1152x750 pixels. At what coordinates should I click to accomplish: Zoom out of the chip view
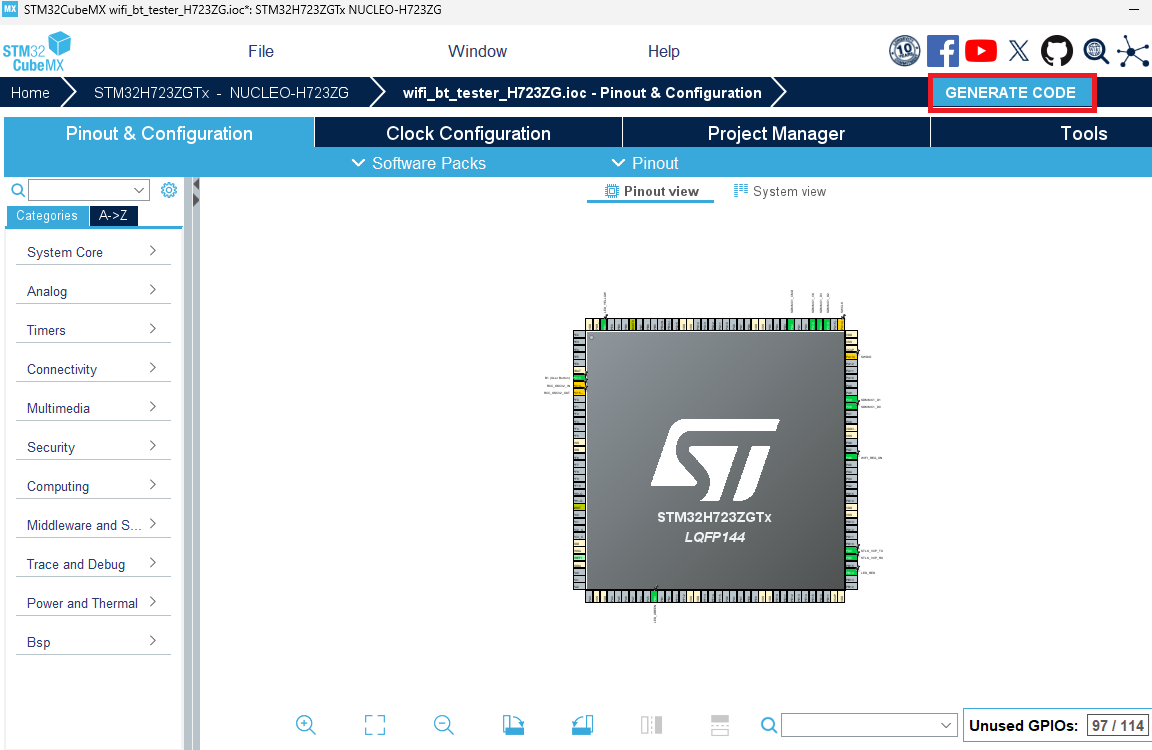(444, 725)
